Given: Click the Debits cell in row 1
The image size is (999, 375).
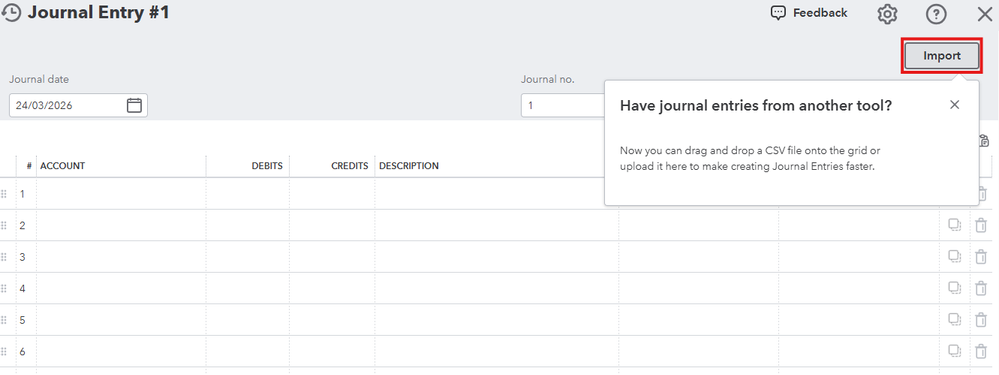Looking at the screenshot, I should [248, 194].
